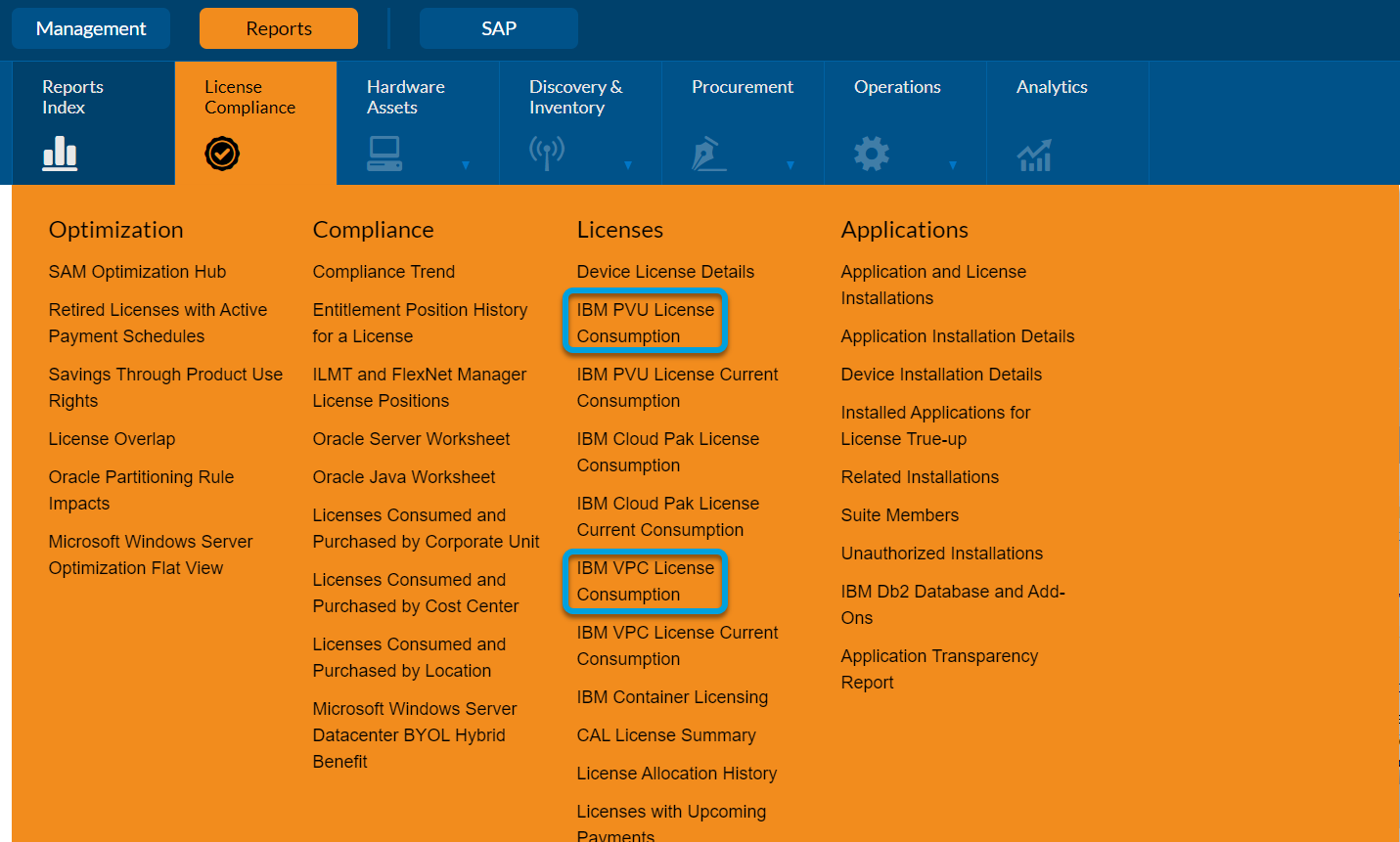Open CAL License Summary report

click(666, 735)
